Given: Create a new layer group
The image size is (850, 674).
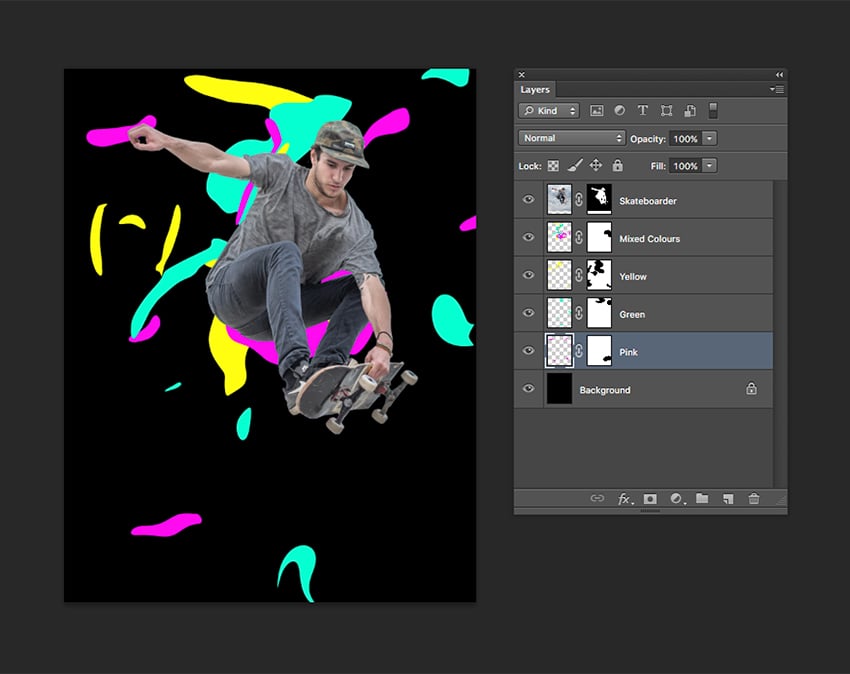Looking at the screenshot, I should (701, 499).
